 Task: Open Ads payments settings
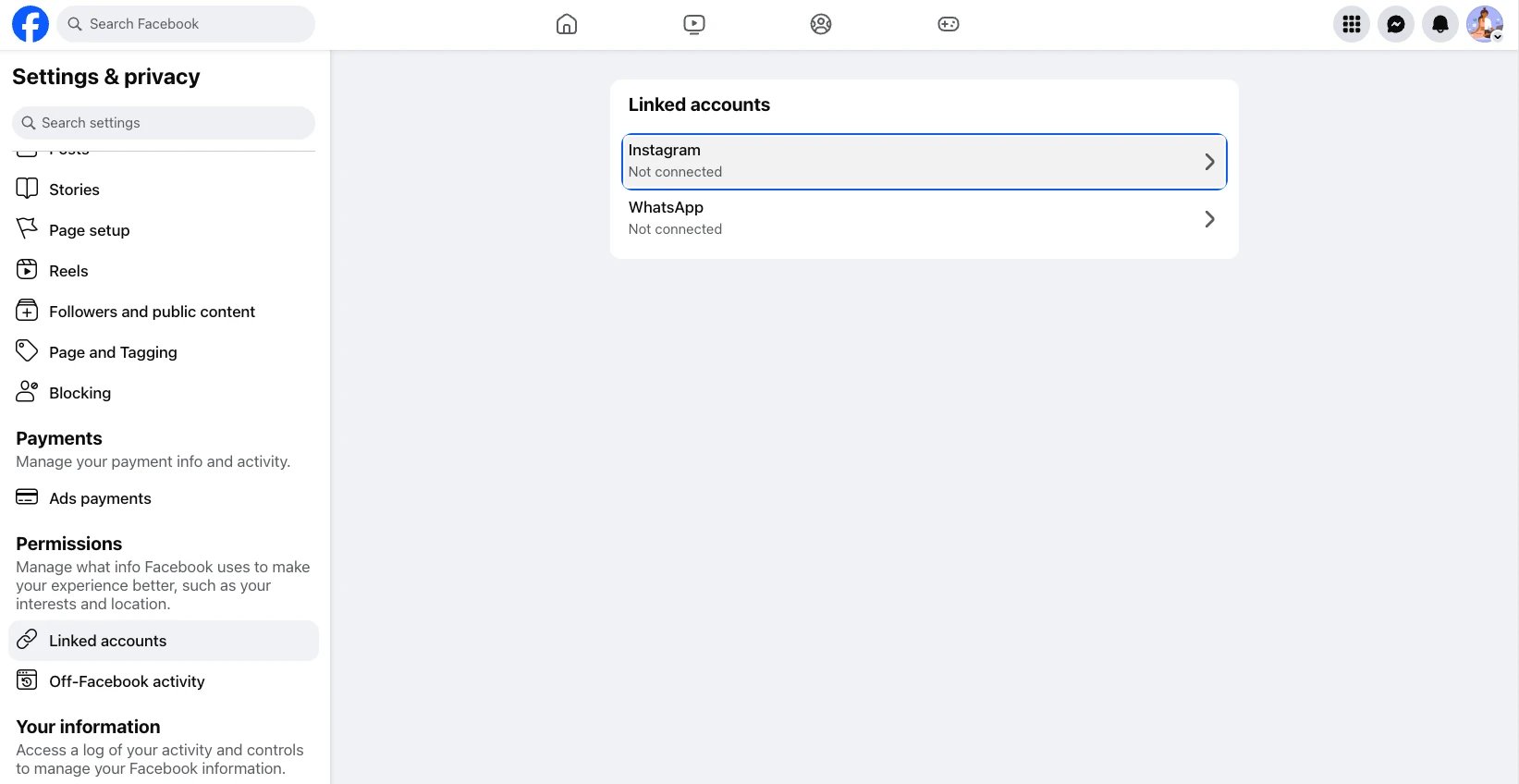coord(164,498)
